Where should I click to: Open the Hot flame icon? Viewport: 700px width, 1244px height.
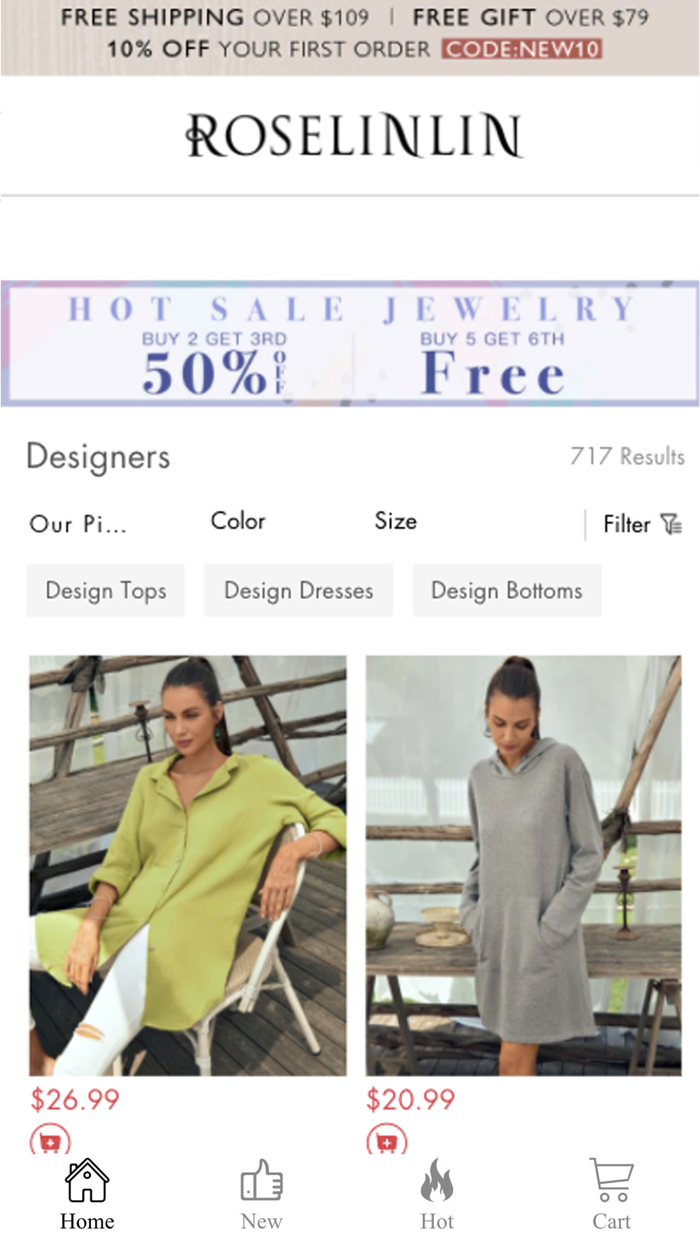(x=437, y=1181)
